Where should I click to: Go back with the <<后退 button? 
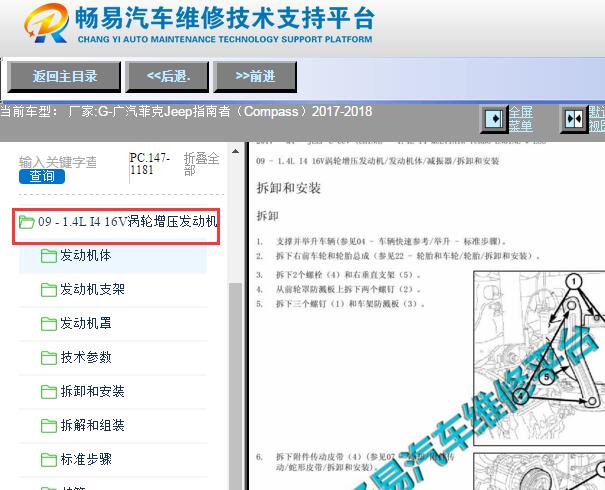coord(167,77)
